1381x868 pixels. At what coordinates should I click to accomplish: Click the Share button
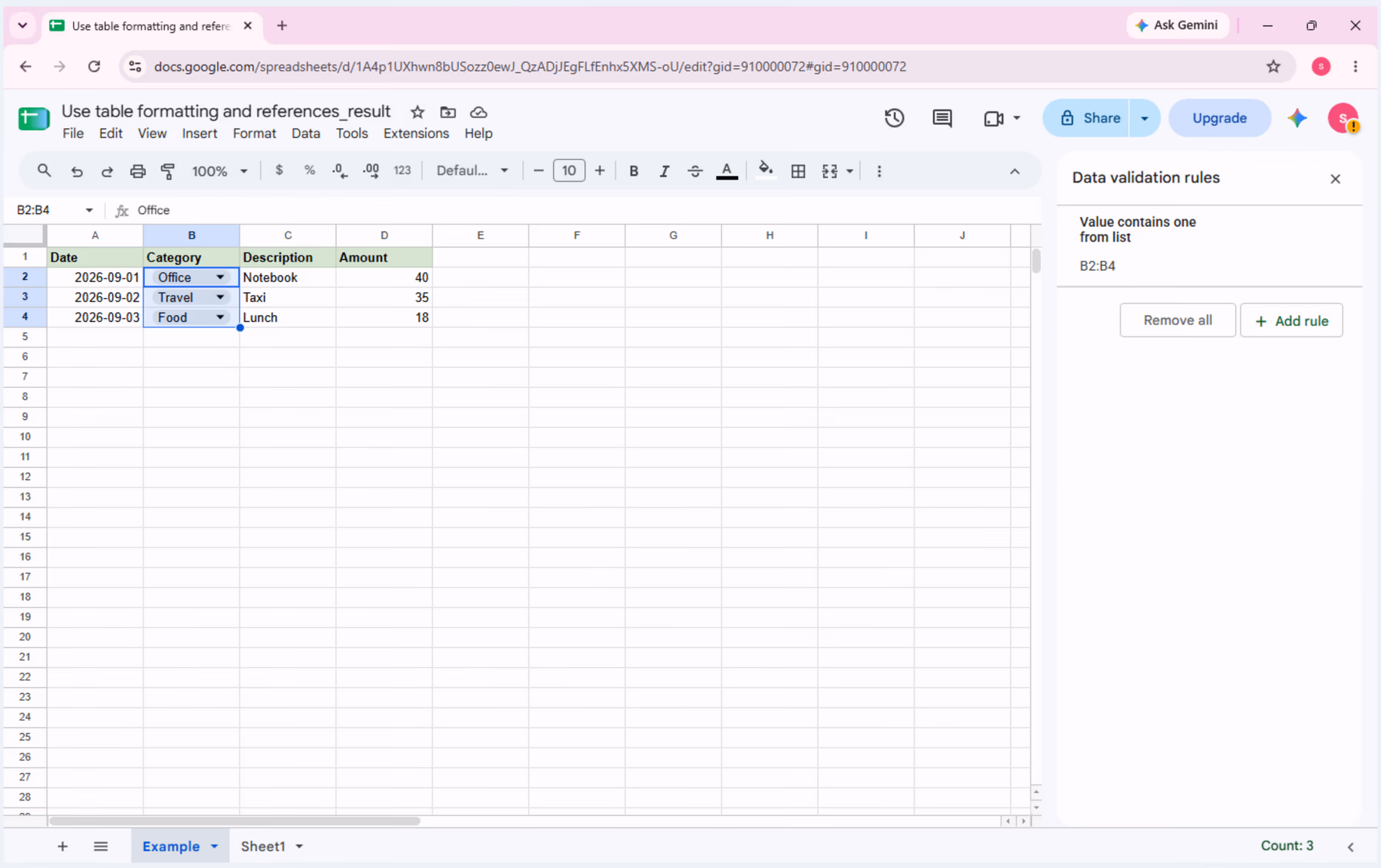click(1086, 118)
